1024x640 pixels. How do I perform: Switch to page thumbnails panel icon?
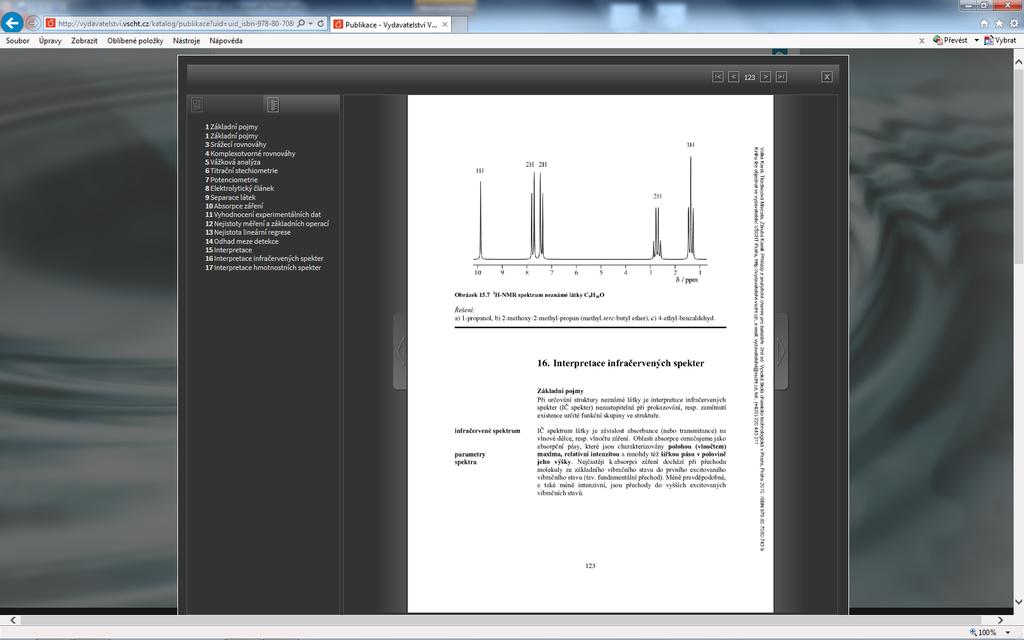(197, 104)
